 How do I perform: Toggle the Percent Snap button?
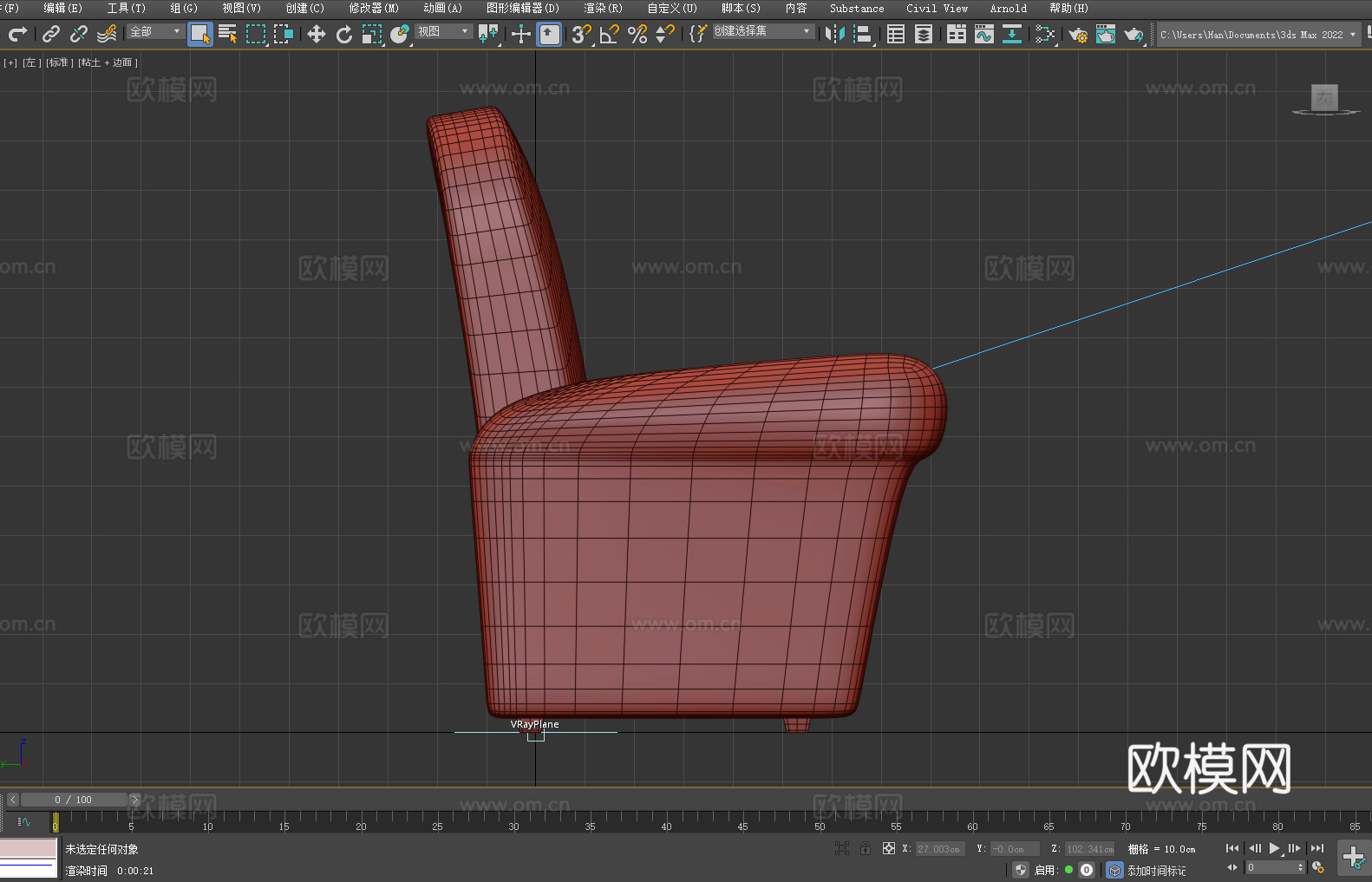click(637, 34)
